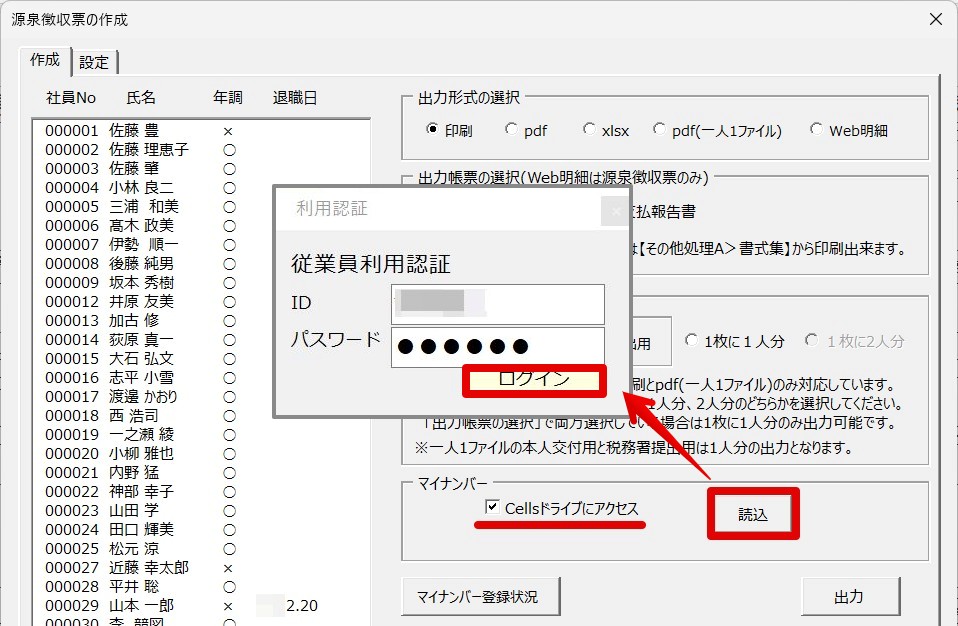This screenshot has width=958, height=626.
Task: Select the 印刷 output format radio button
Action: [x=433, y=129]
